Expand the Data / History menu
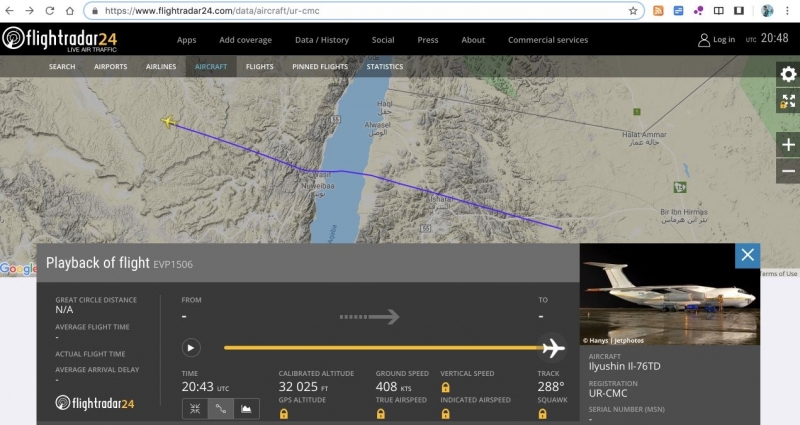 pos(321,40)
